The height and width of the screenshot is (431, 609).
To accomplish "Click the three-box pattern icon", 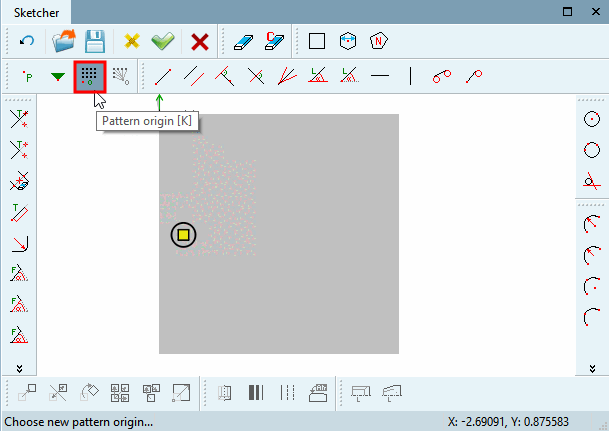I will (151, 393).
